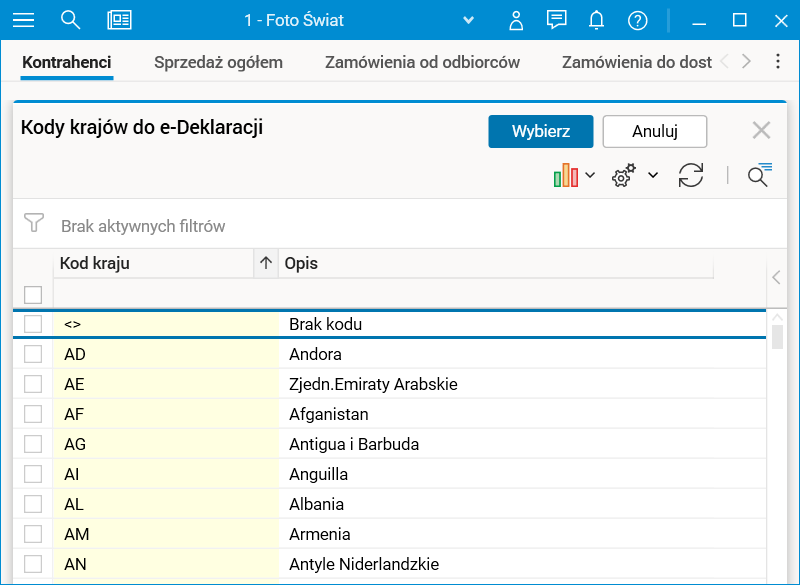Click the Anuluj button
Image resolution: width=800 pixels, height=585 pixels.
pyautogui.click(x=655, y=131)
